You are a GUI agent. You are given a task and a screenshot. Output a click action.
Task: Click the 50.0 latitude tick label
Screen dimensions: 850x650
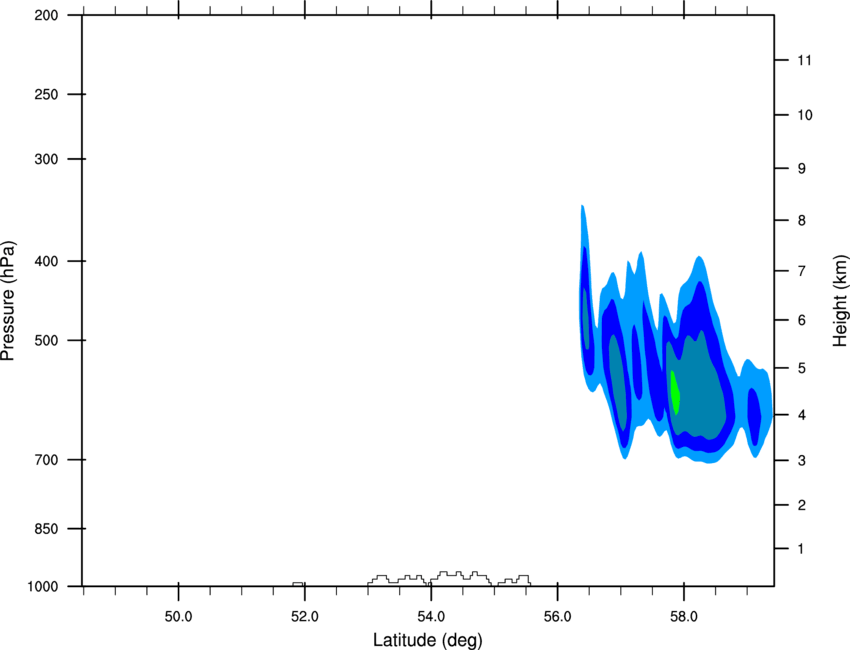(x=178, y=617)
